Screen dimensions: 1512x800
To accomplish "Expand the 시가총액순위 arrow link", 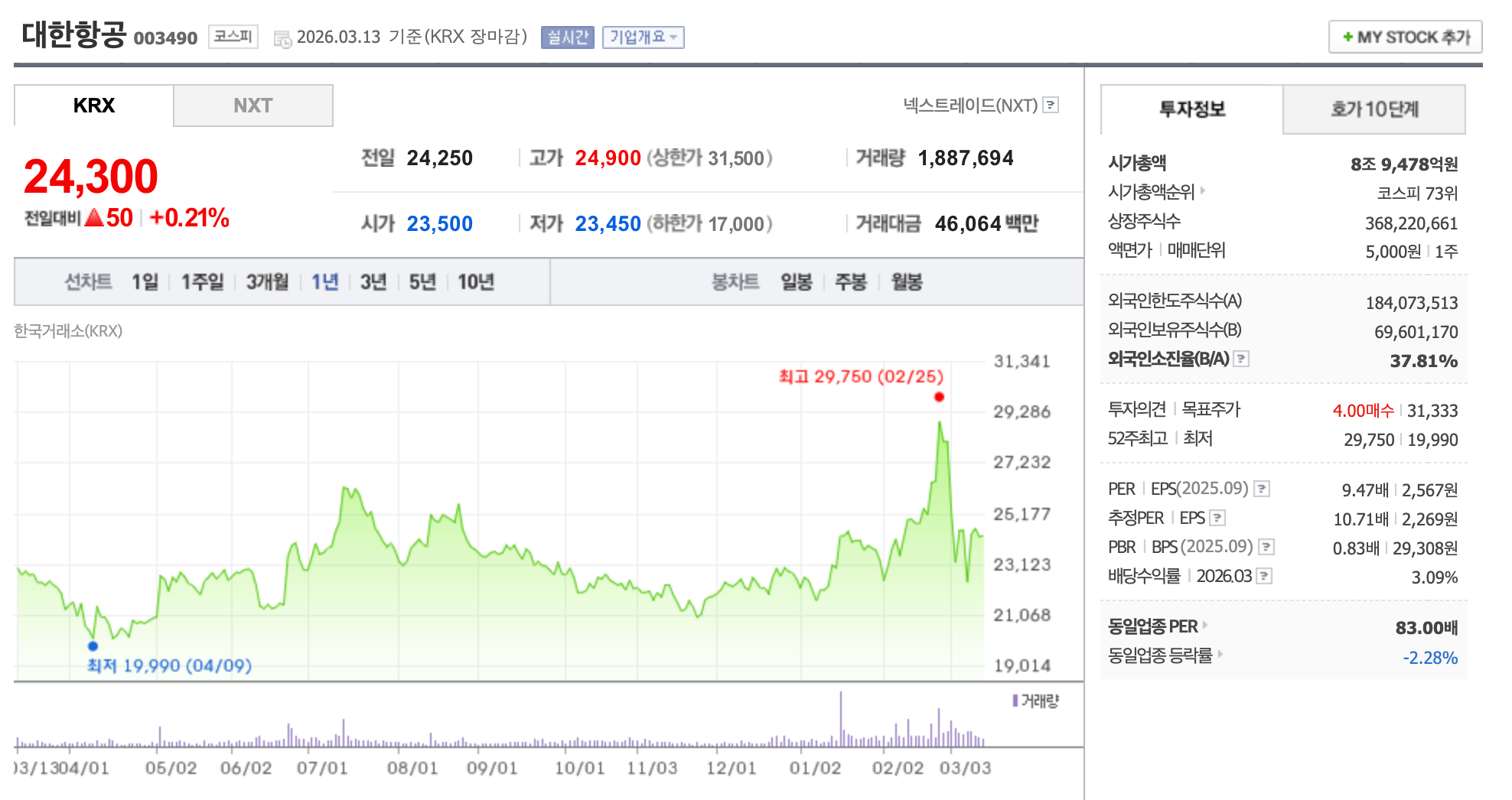I will point(1203,190).
